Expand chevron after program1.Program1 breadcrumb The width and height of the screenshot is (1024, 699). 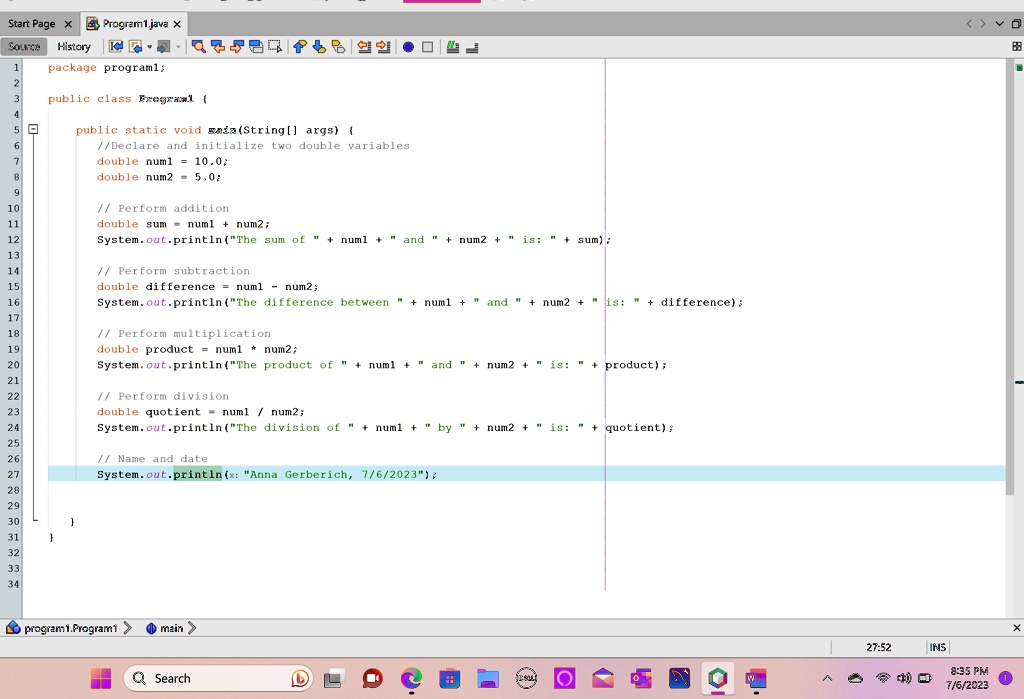pos(127,628)
